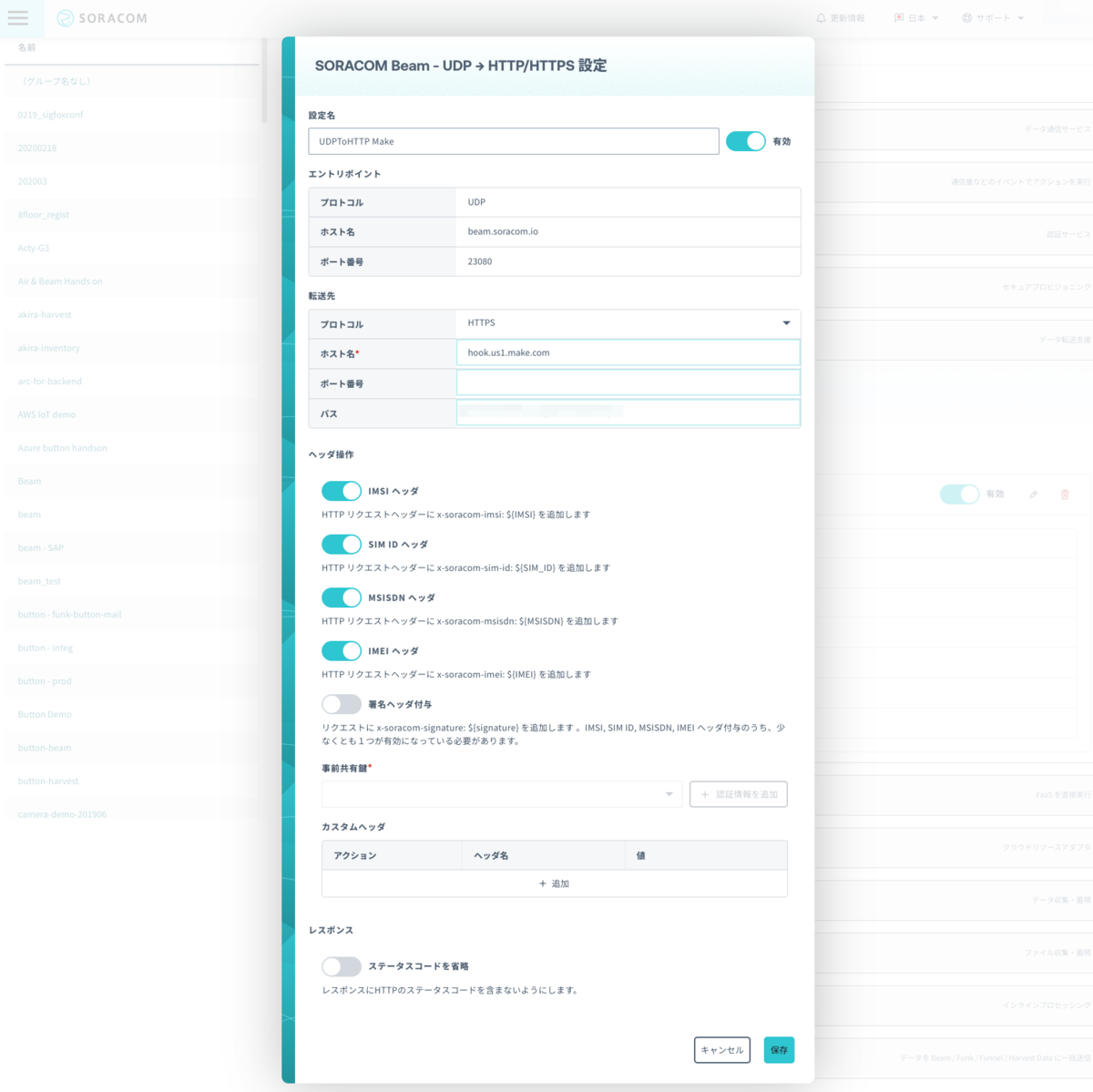The image size is (1093, 1092).
Task: Open the サポート dropdown menu
Action: [993, 18]
